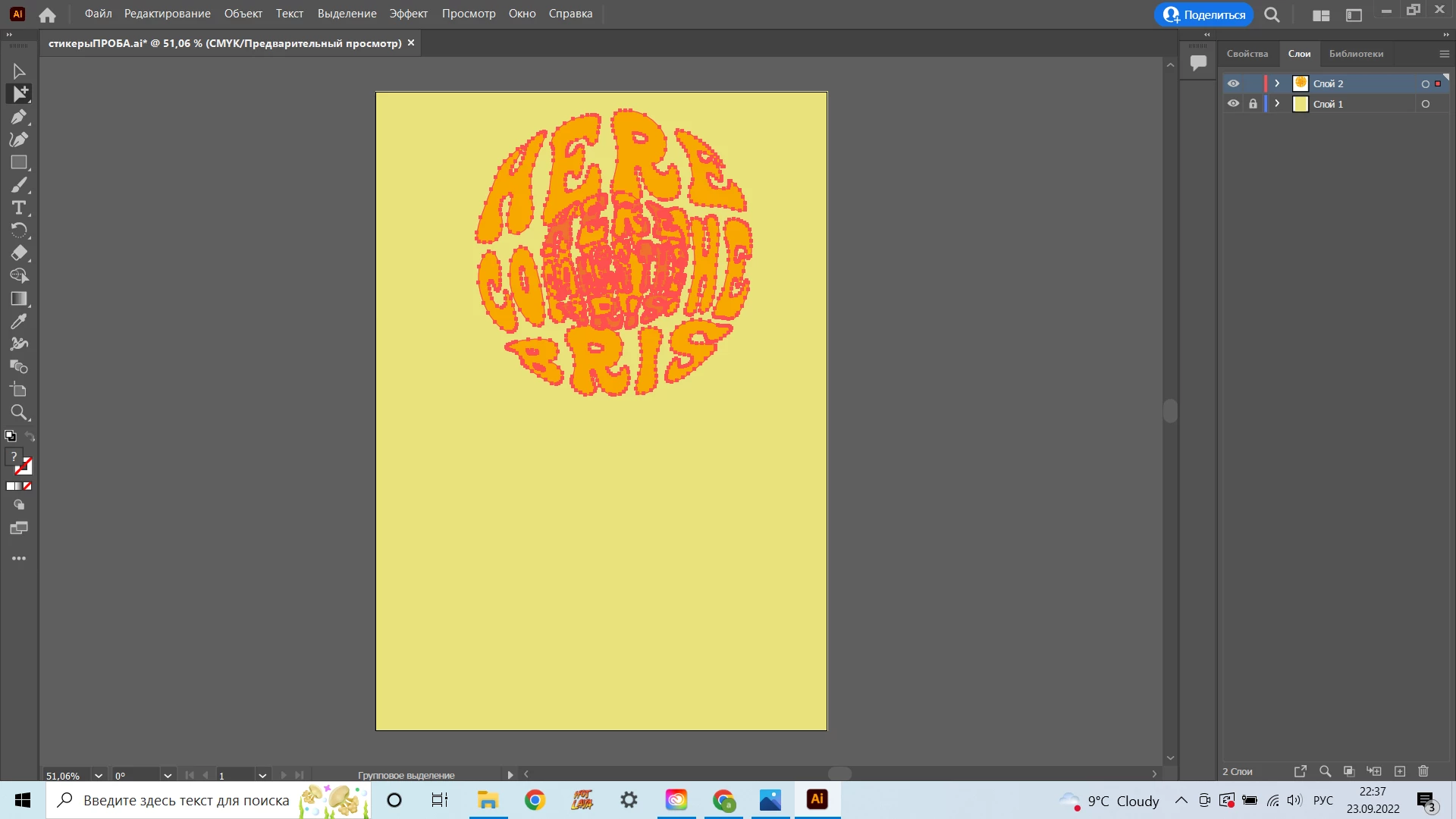This screenshot has height=819, width=1456.
Task: Hide Слой 2 layer visibility
Action: [1233, 83]
